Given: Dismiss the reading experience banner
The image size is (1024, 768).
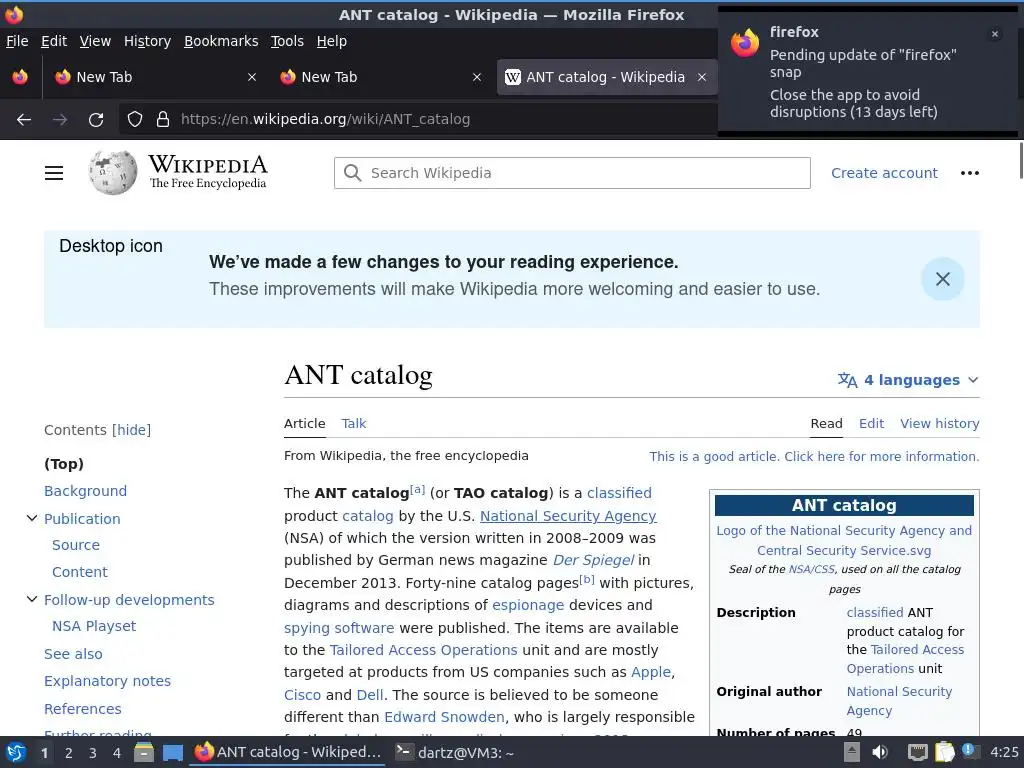Looking at the screenshot, I should click(x=942, y=280).
